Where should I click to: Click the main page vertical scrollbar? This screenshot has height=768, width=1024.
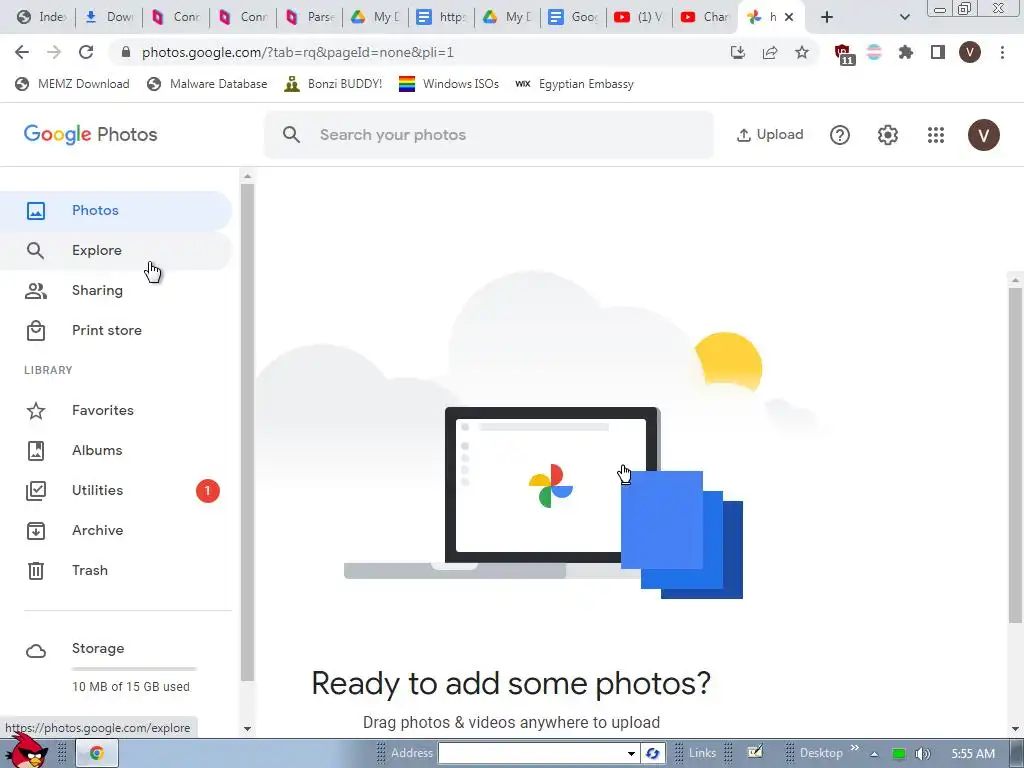1015,454
